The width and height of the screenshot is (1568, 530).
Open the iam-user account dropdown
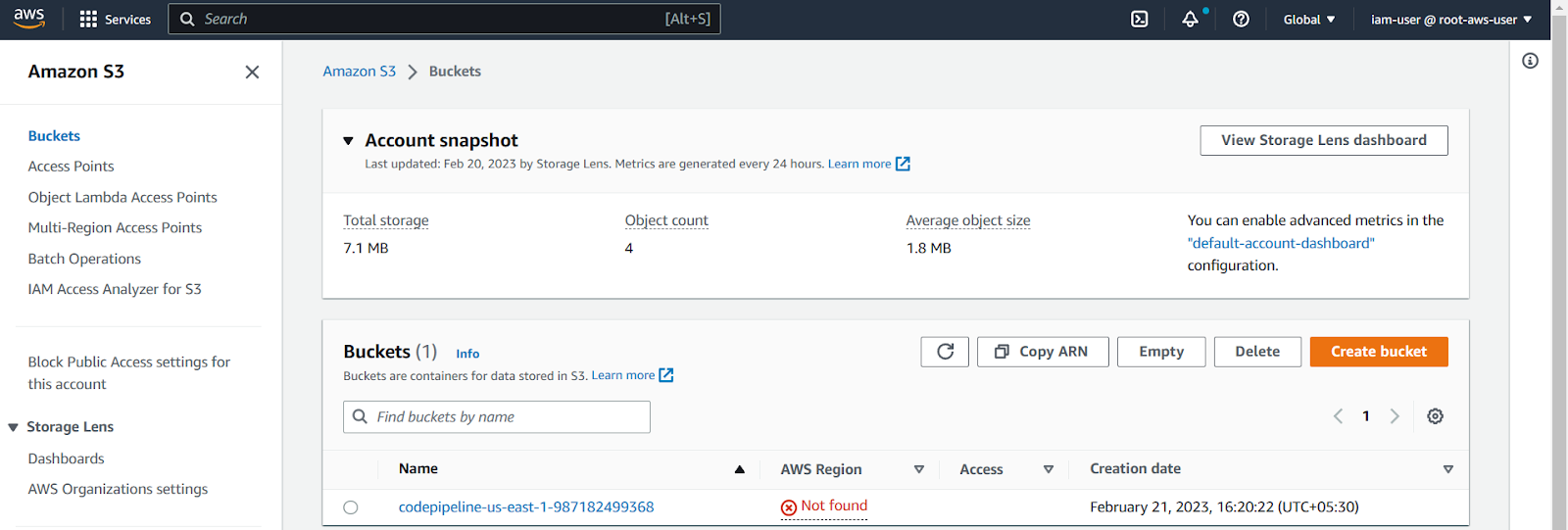(1451, 20)
